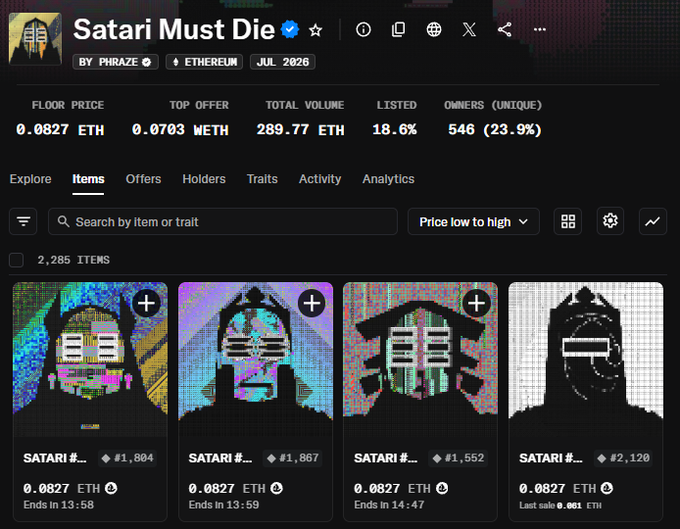Show the price chart icon
Viewport: 680px width, 529px height.
pos(653,222)
